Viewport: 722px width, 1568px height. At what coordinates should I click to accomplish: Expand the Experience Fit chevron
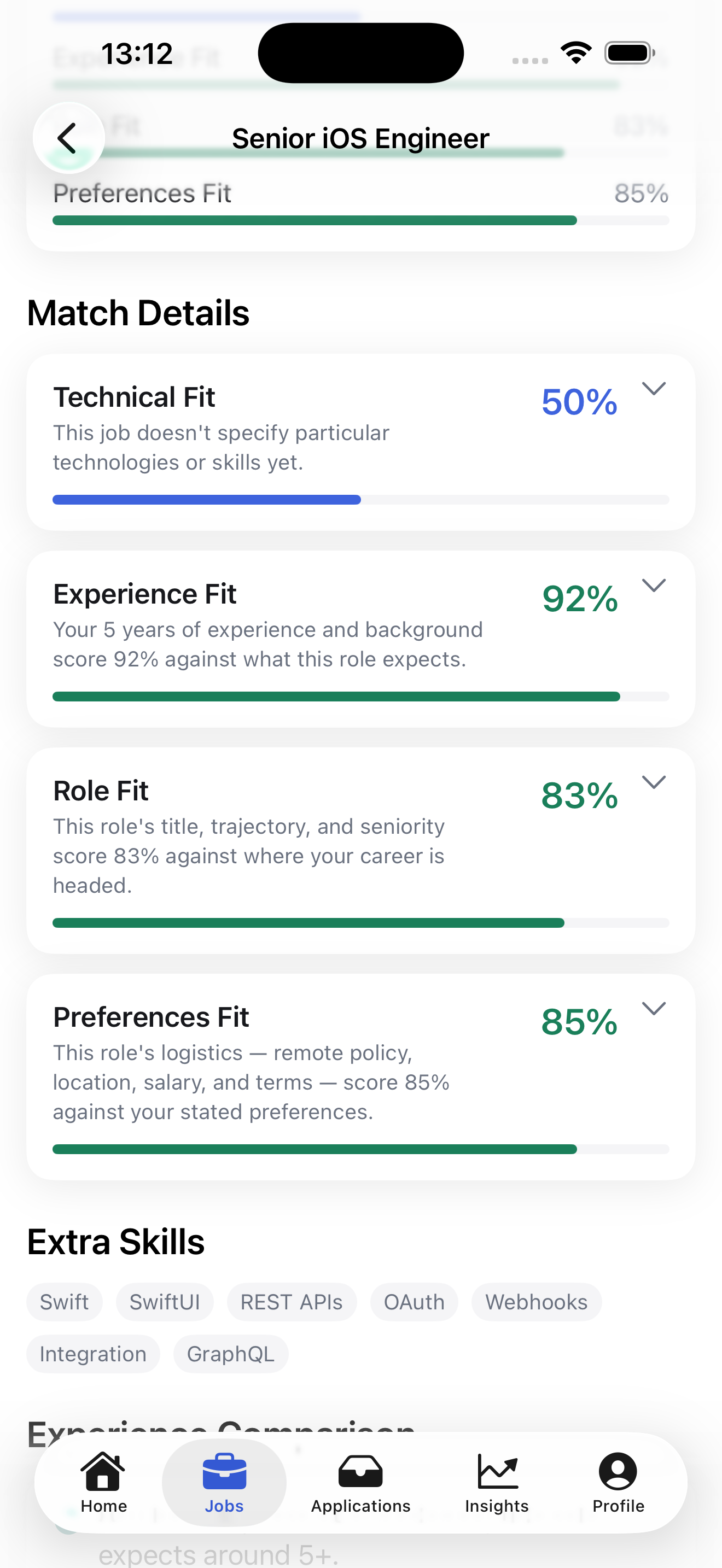[x=654, y=585]
